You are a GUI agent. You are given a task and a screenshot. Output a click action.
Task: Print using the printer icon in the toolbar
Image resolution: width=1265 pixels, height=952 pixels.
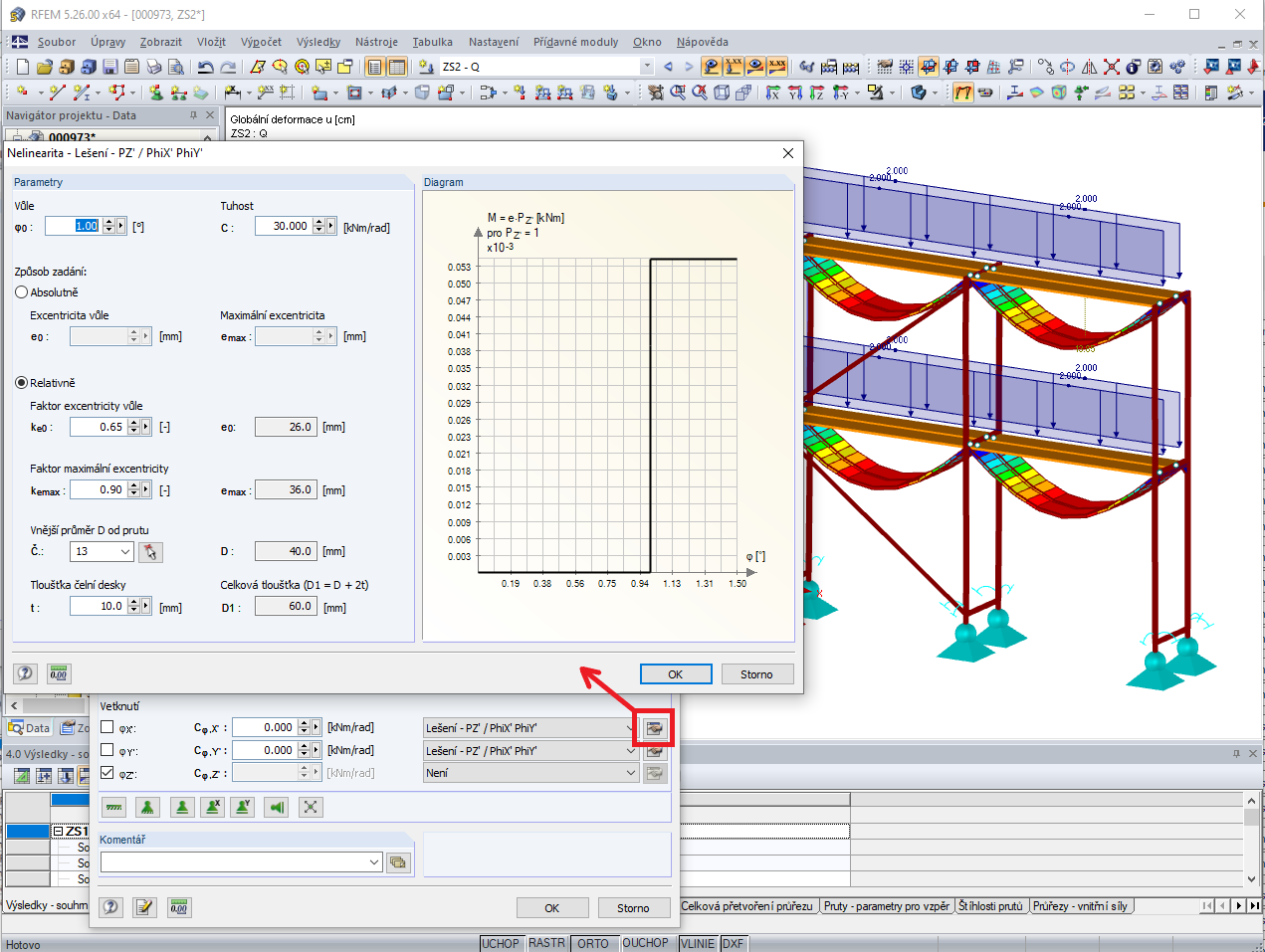(153, 67)
